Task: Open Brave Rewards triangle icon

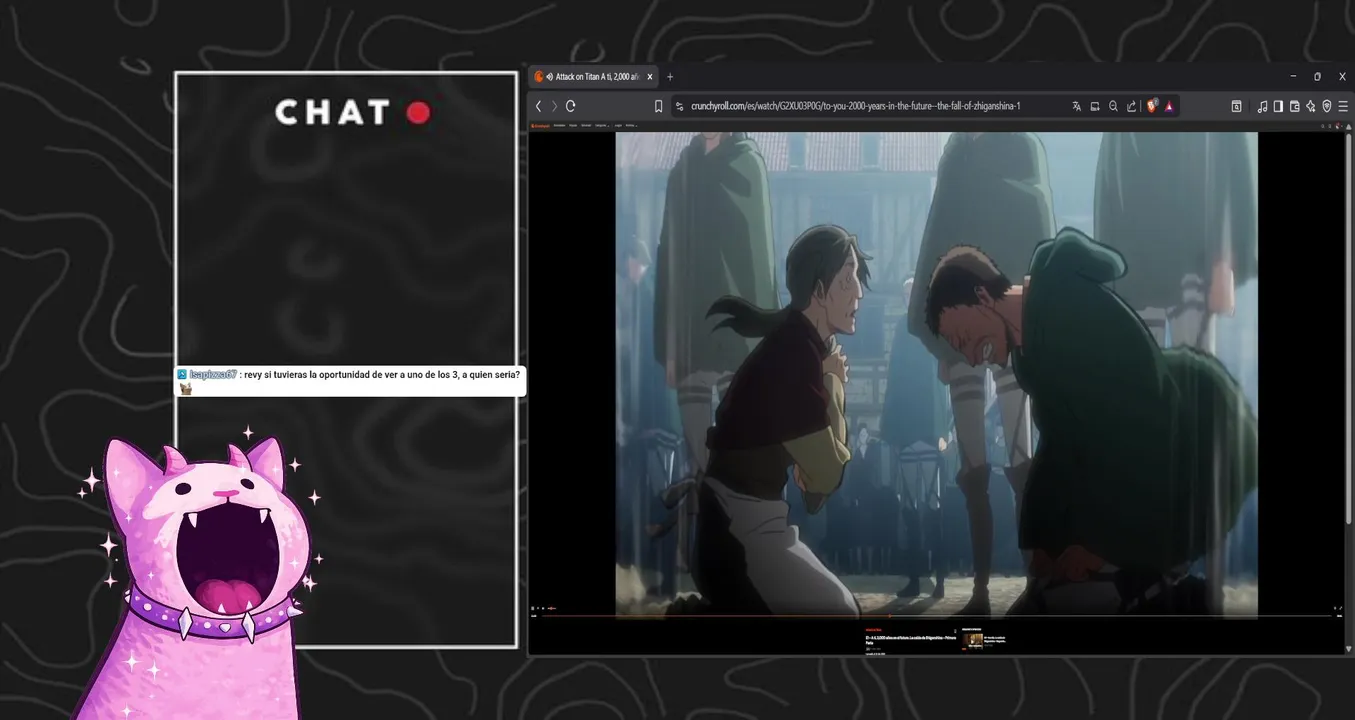Action: pos(1169,106)
